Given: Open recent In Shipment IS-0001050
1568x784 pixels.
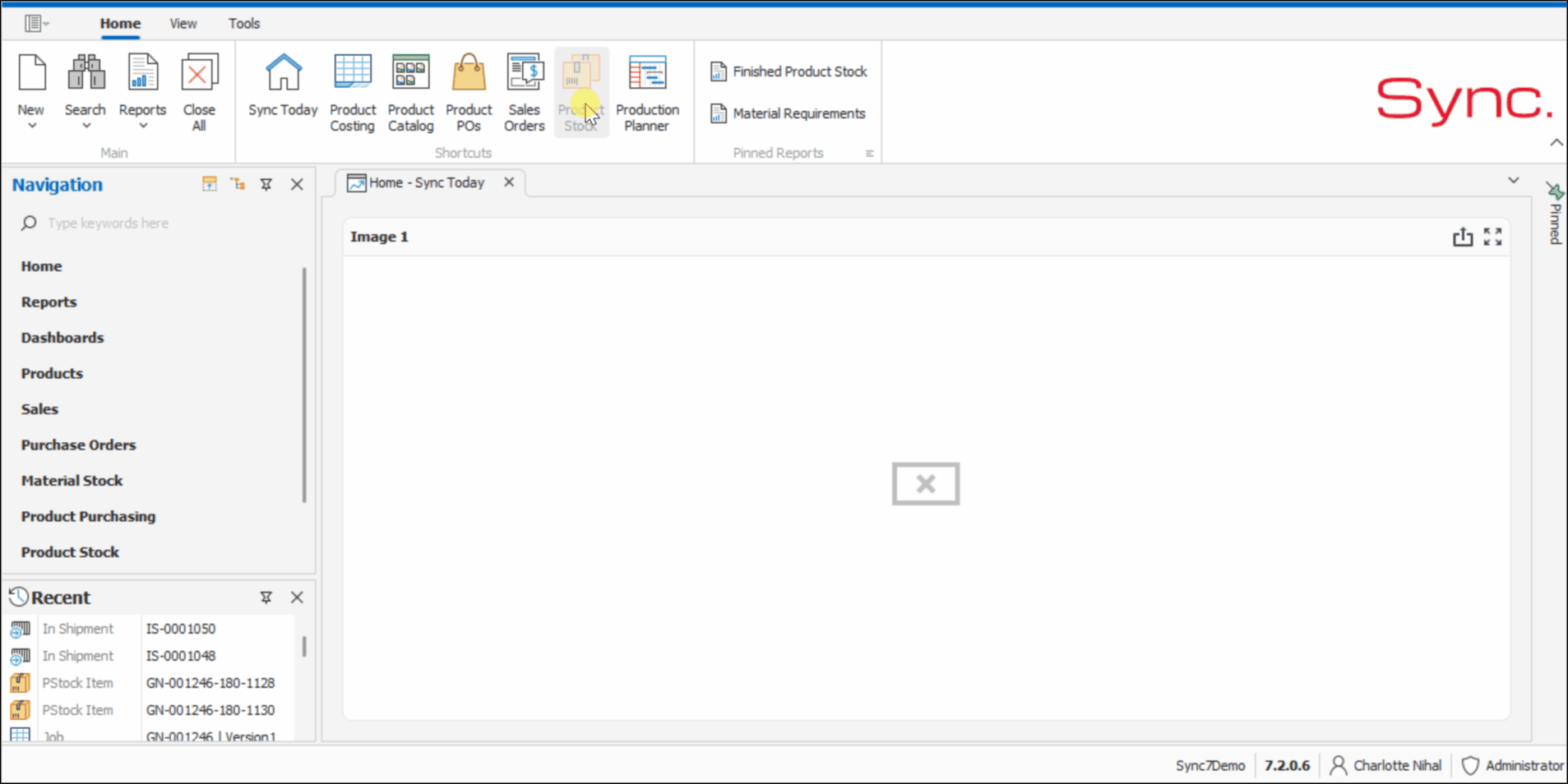Looking at the screenshot, I should pyautogui.click(x=150, y=629).
